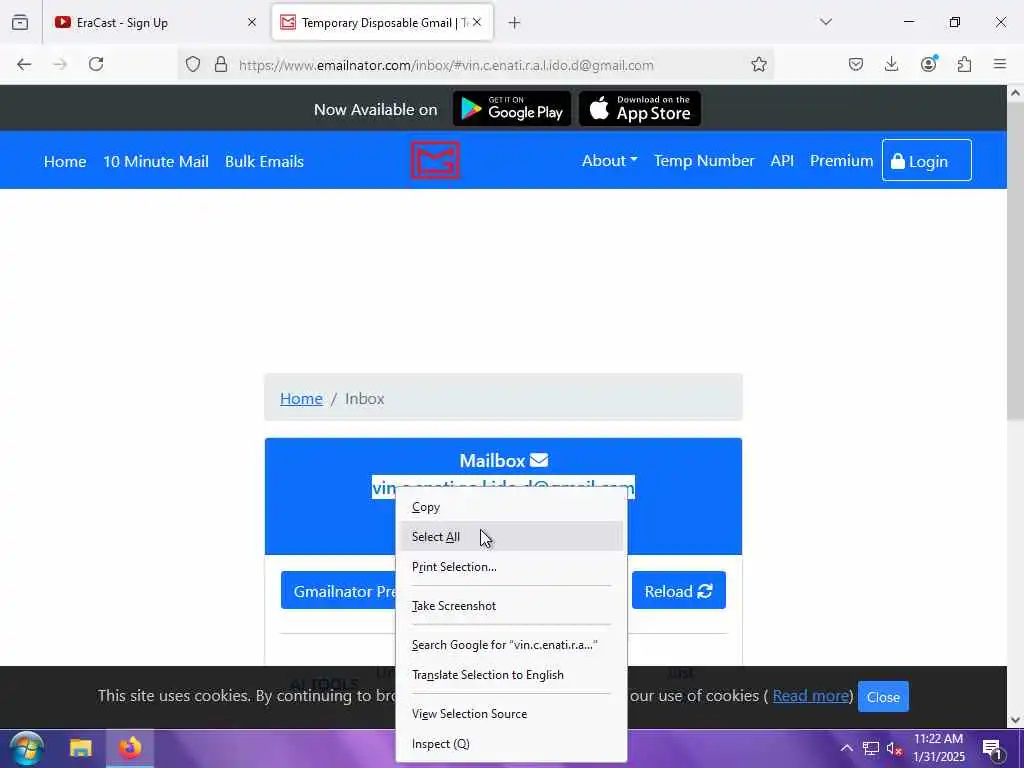
Task: Go to Premium page
Action: click(x=841, y=161)
